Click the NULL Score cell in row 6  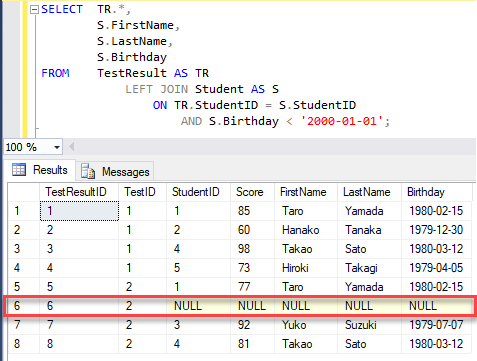[252, 306]
